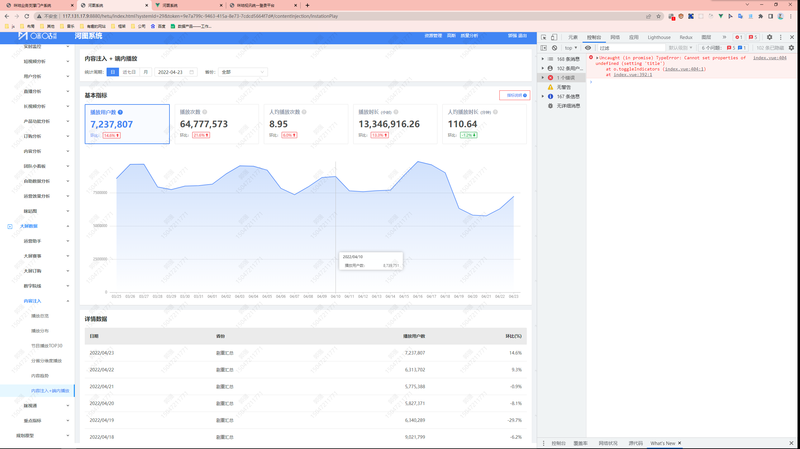The image size is (800, 449).
Task: Click the 2022-04-23 date input
Action: click(176, 72)
